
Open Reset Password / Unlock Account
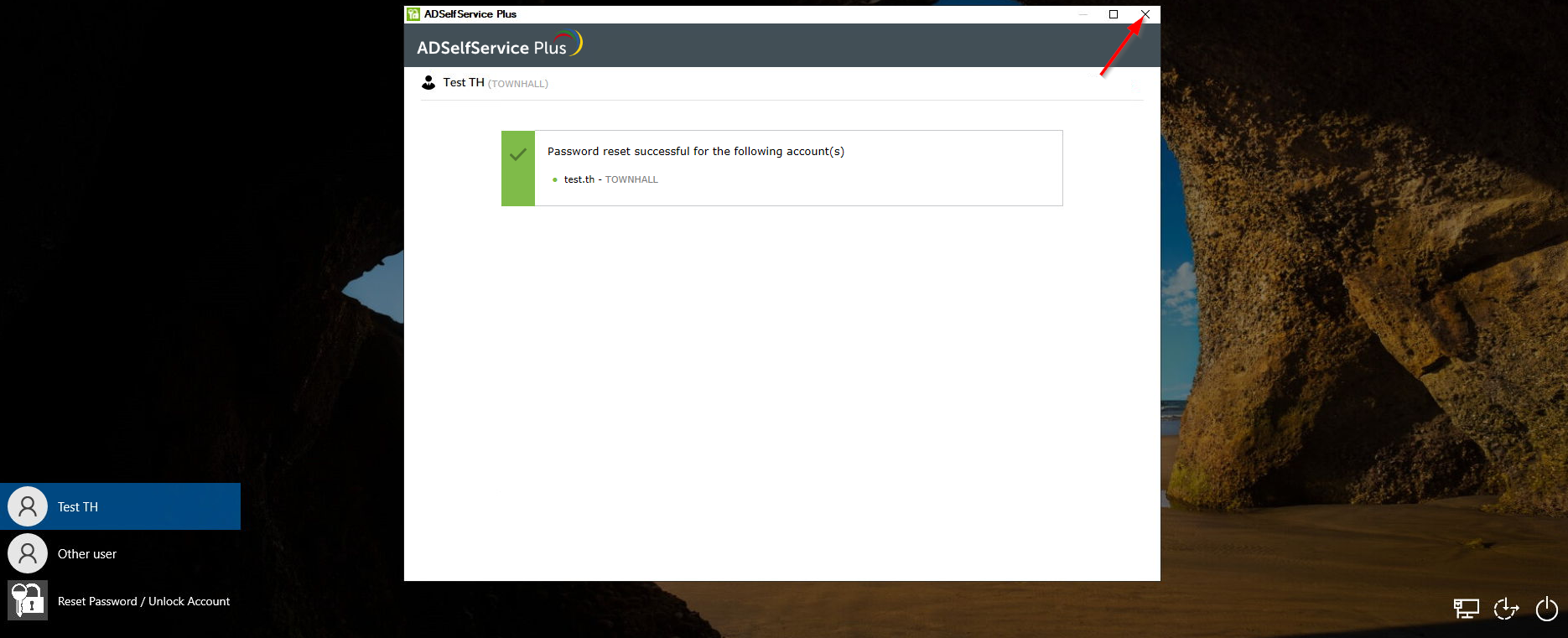(x=121, y=601)
